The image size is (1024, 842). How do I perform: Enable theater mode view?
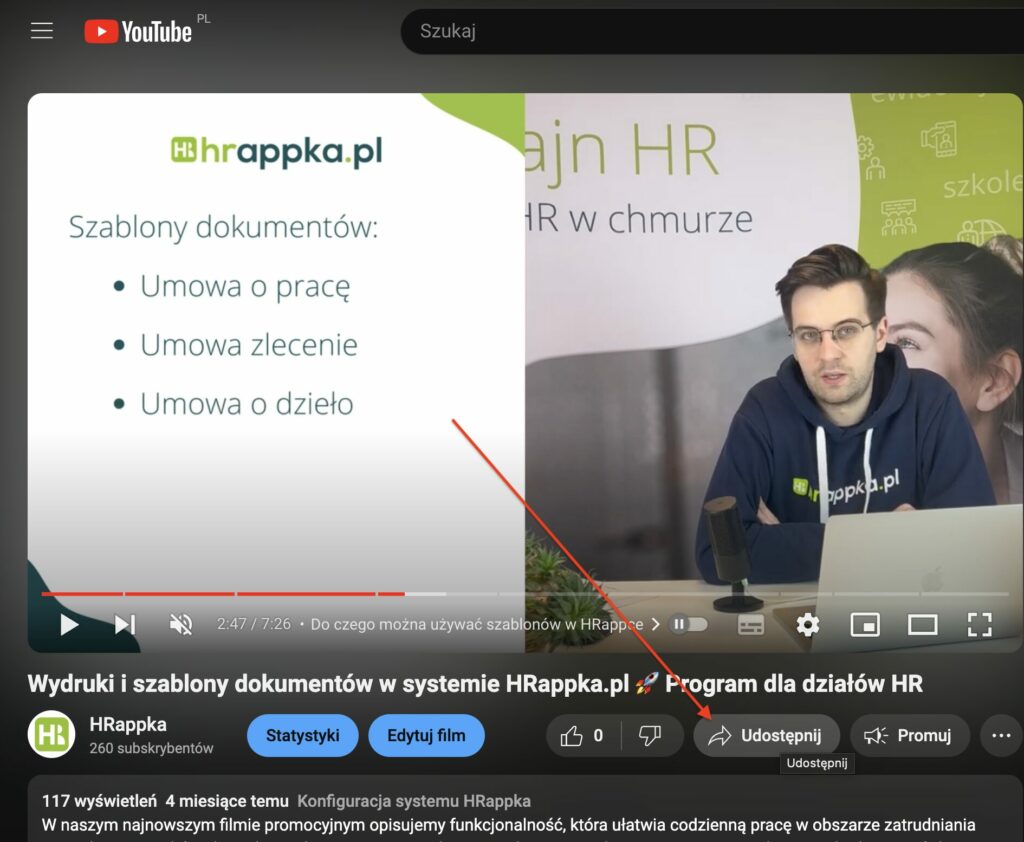[922, 625]
